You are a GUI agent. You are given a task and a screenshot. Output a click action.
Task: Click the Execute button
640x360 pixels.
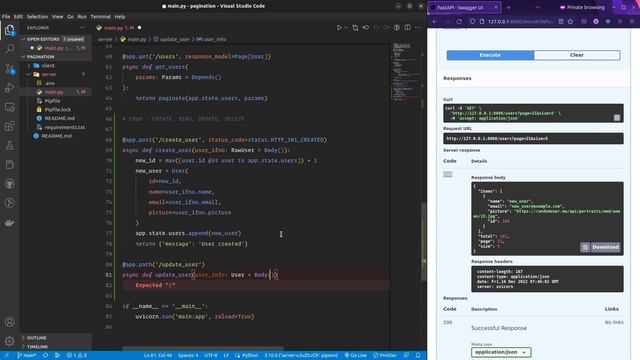point(490,55)
